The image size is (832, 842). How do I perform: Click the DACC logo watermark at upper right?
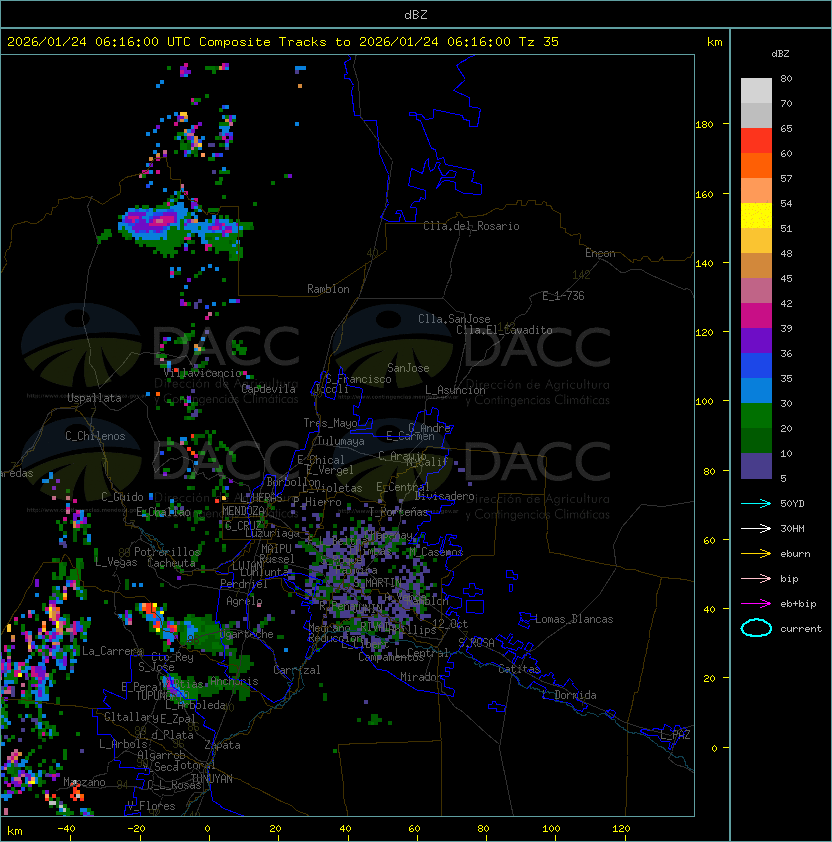pyautogui.click(x=470, y=345)
